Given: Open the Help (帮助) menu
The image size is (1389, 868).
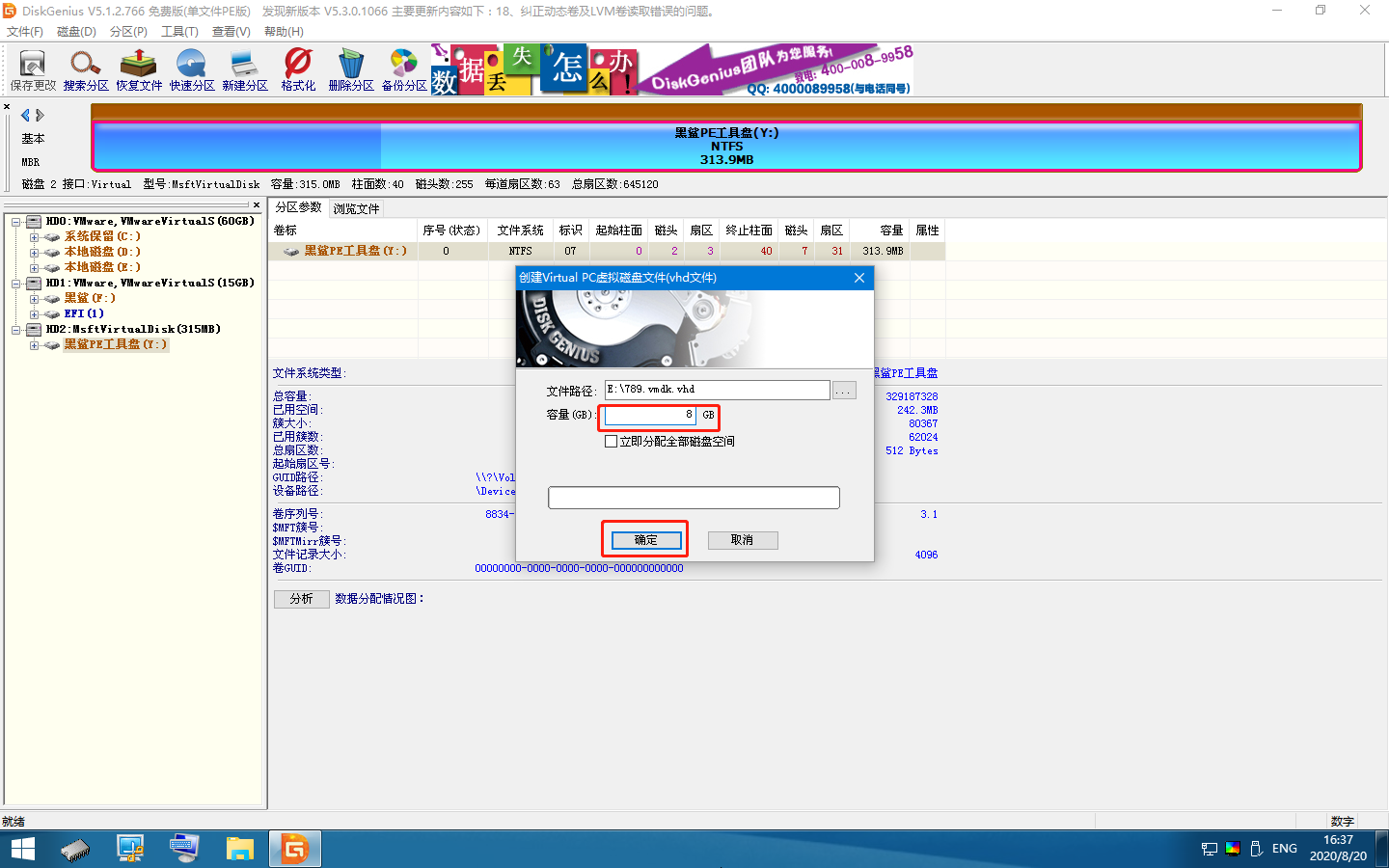Looking at the screenshot, I should (x=284, y=32).
